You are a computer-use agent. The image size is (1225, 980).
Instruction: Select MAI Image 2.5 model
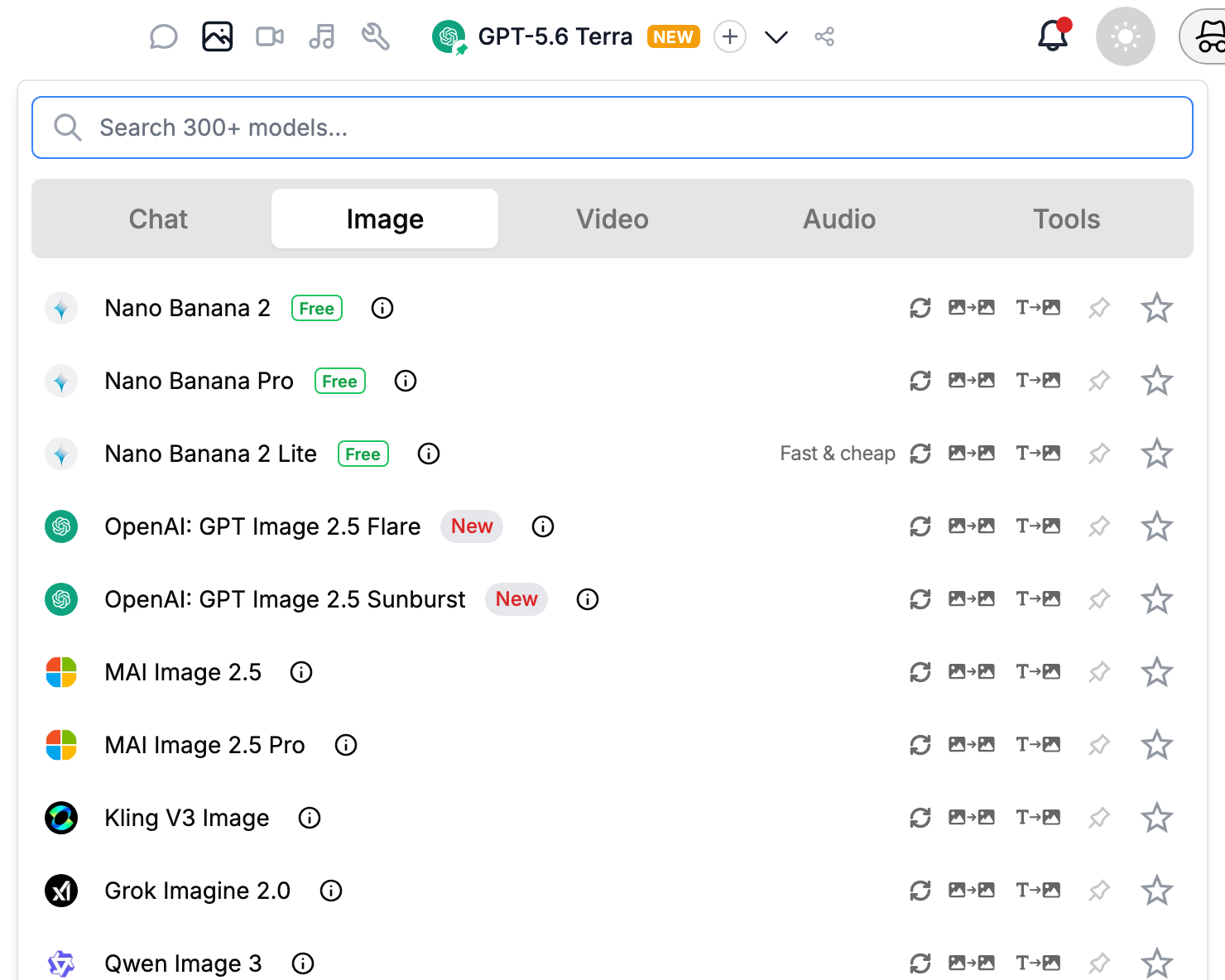183,672
